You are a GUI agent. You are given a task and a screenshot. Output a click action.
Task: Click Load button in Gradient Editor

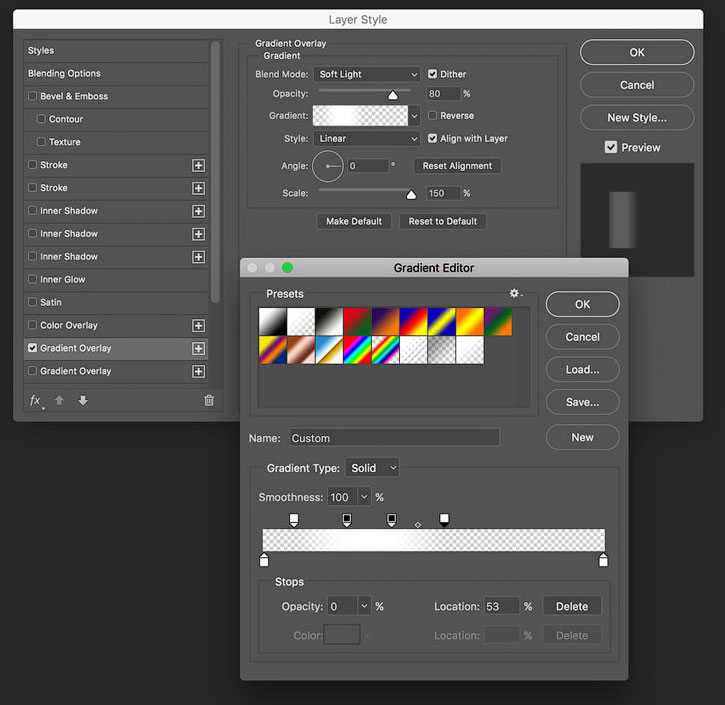(x=583, y=370)
